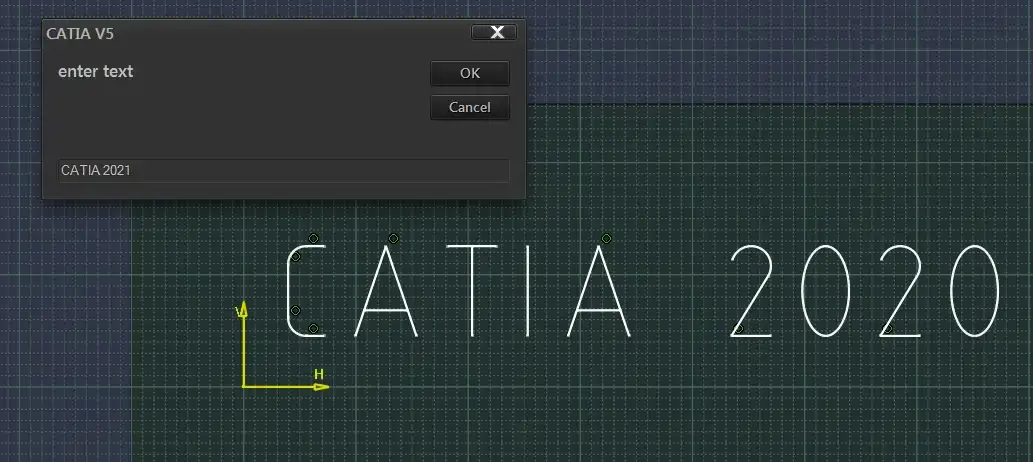1033x462 pixels.
Task: Close the CATIA V5 dialog with X
Action: [x=494, y=33]
